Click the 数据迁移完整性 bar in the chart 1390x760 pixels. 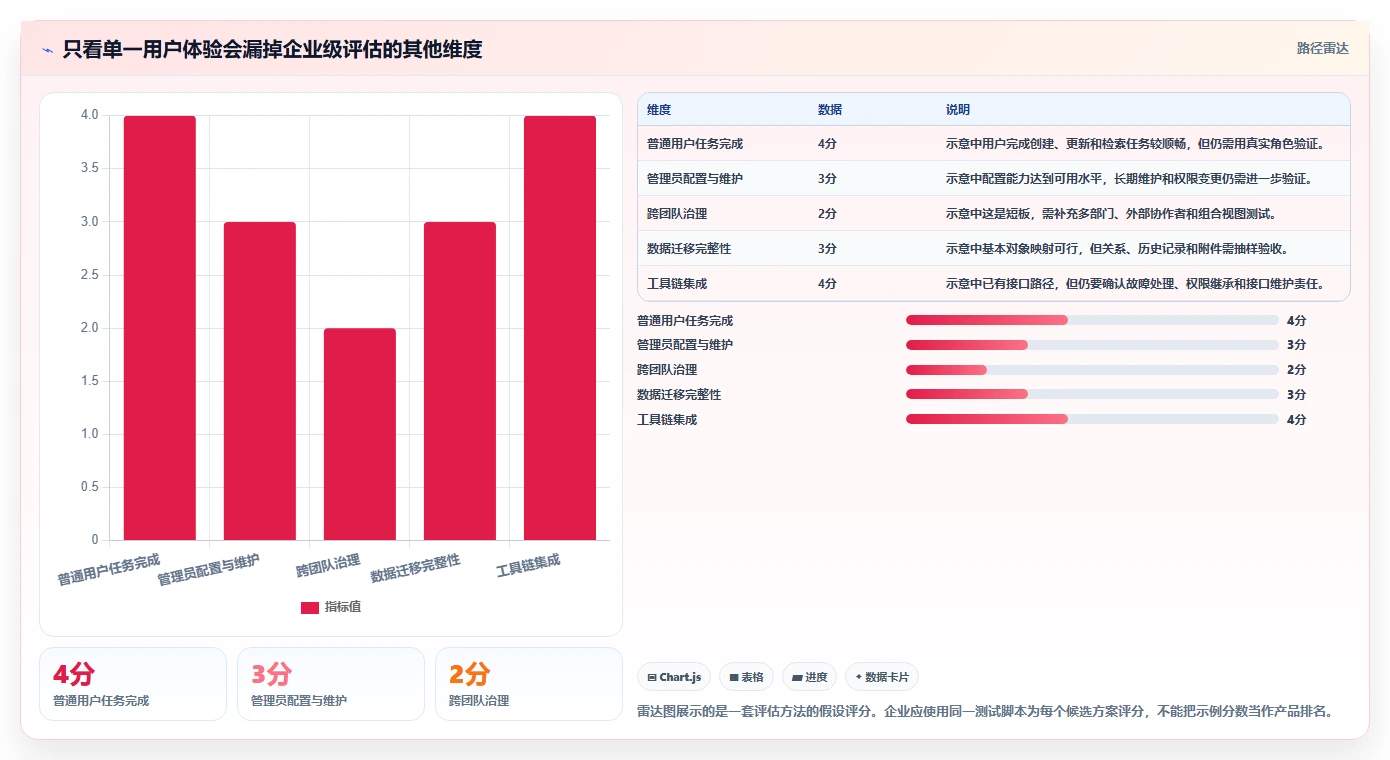pyautogui.click(x=460, y=381)
